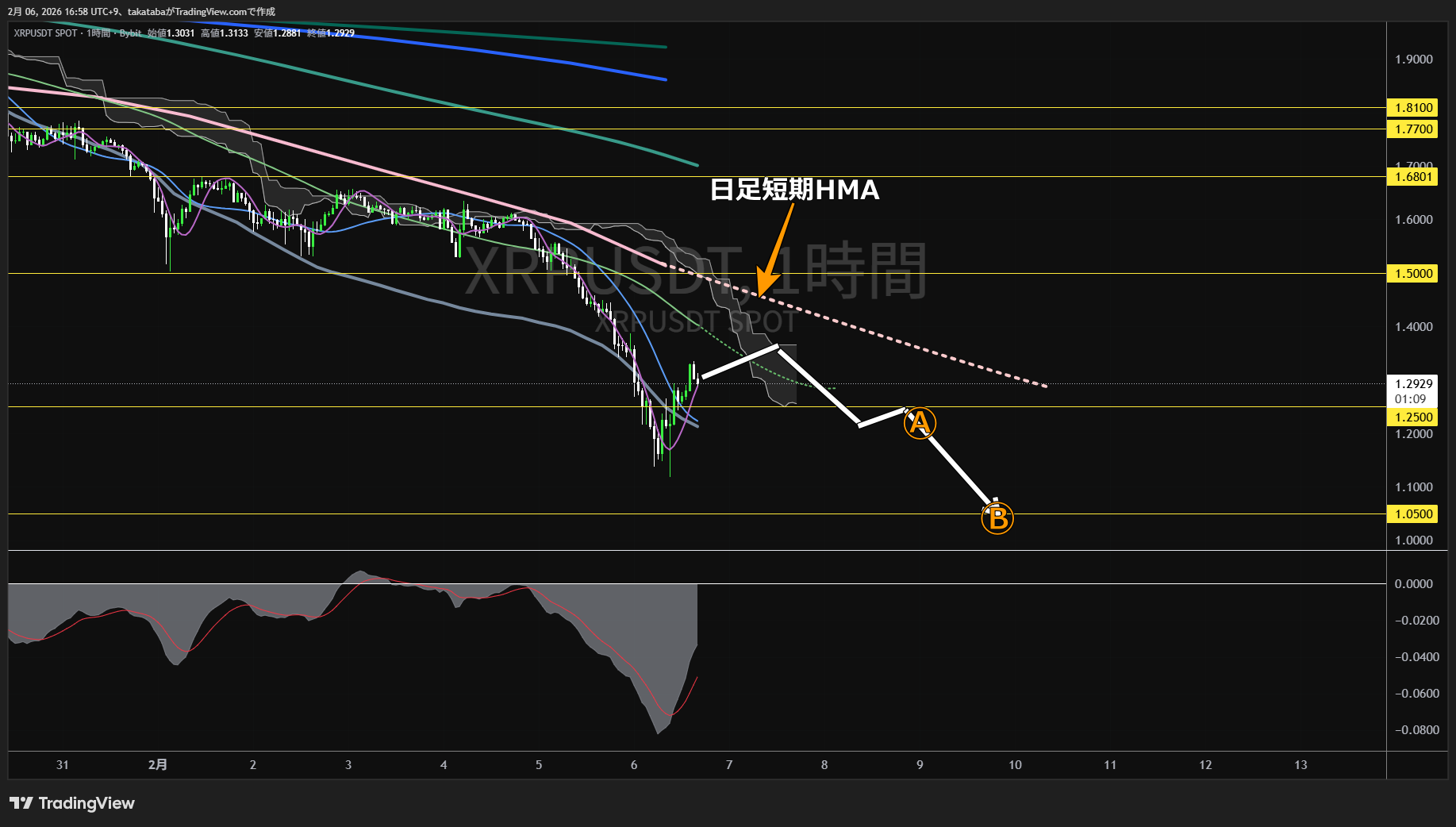1456x827 pixels.
Task: Click the current price label 1.2929
Action: click(x=1413, y=384)
